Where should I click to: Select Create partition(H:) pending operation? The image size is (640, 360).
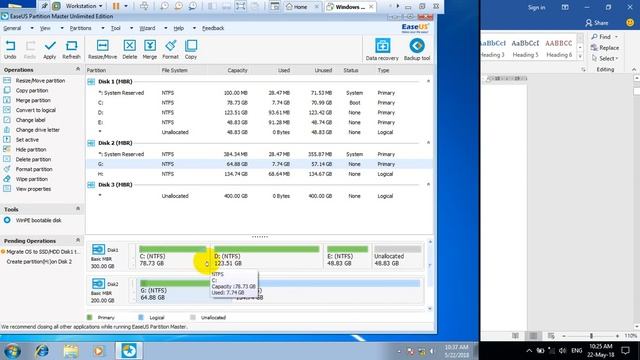(39, 262)
